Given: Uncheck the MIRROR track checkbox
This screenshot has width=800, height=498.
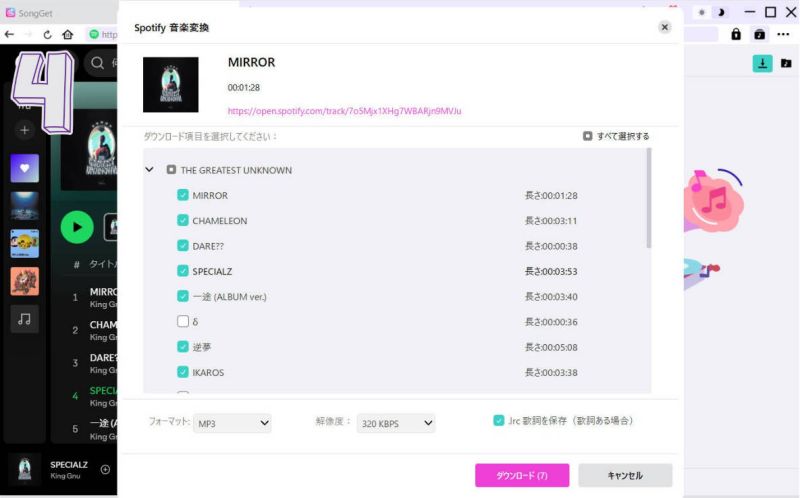Looking at the screenshot, I should click(183, 196).
